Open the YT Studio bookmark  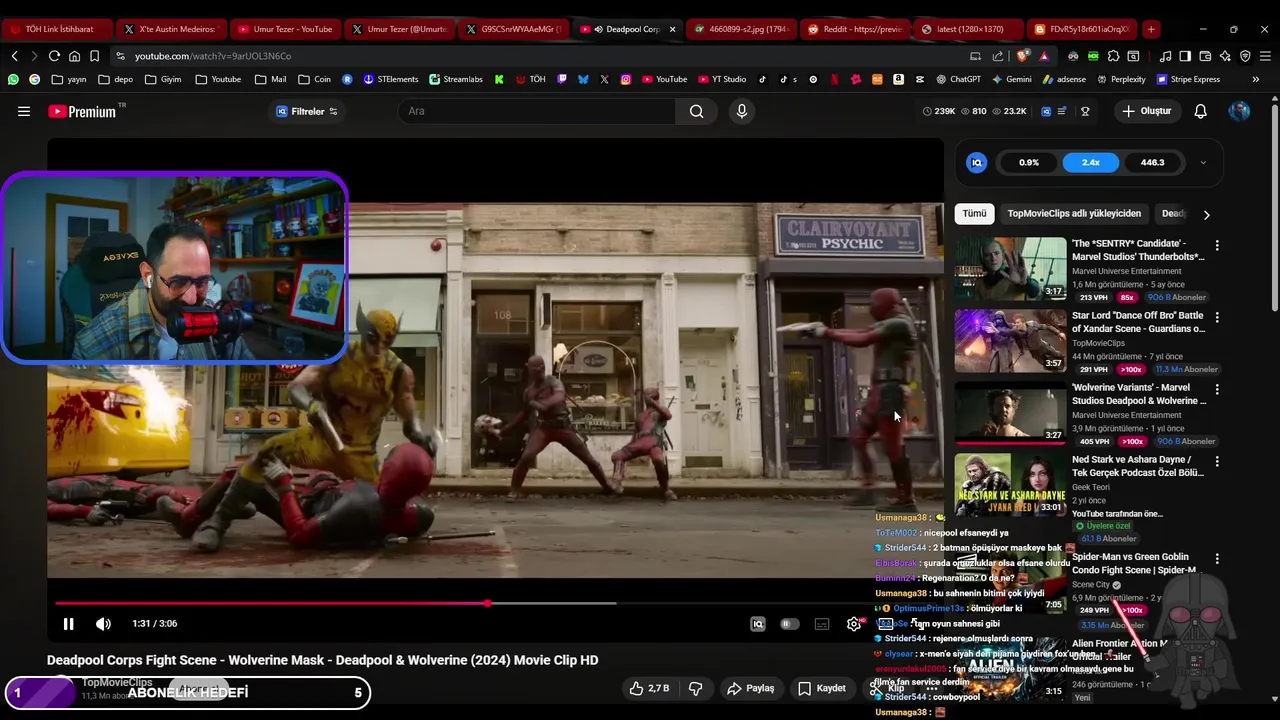click(x=722, y=79)
